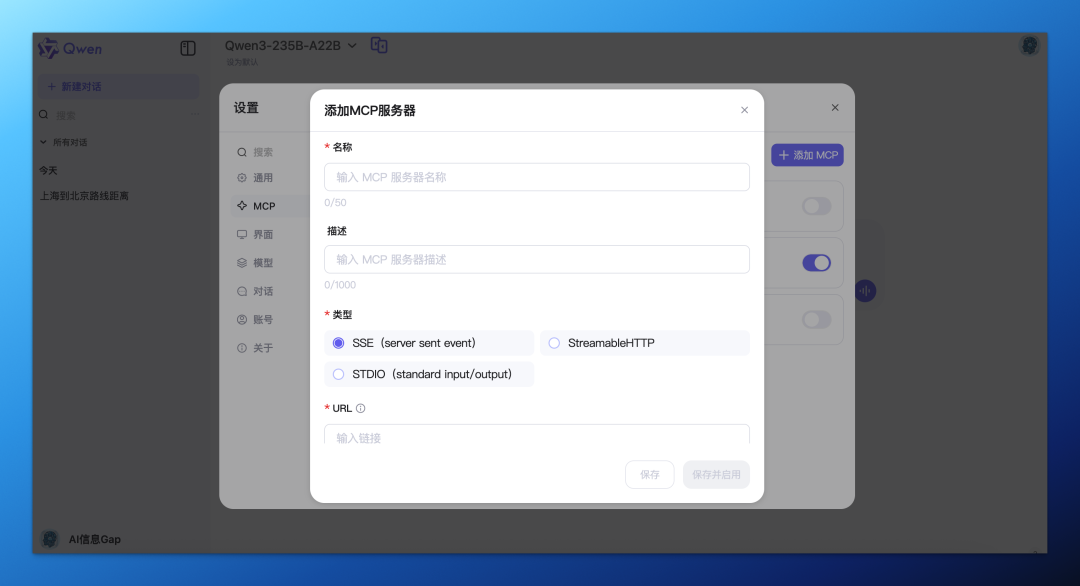The image size is (1080, 586).
Task: Open the Qwen3-235B-A22B model dropdown
Action: [291, 45]
